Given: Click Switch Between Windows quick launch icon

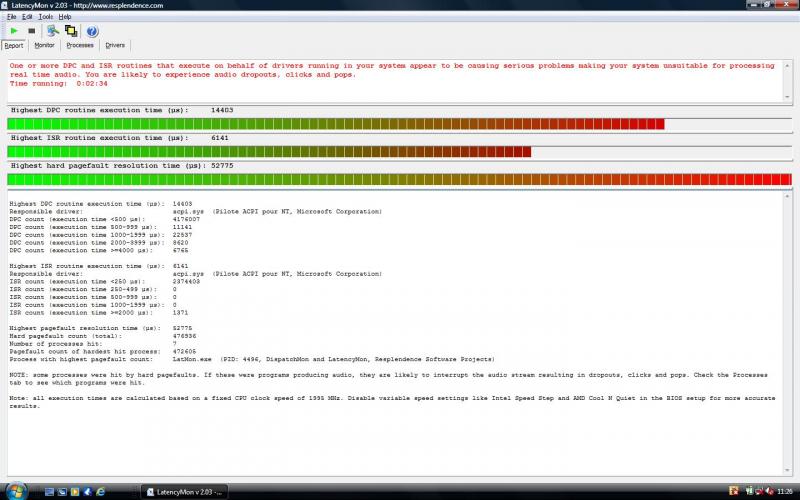Looking at the screenshot, I should 62,492.
